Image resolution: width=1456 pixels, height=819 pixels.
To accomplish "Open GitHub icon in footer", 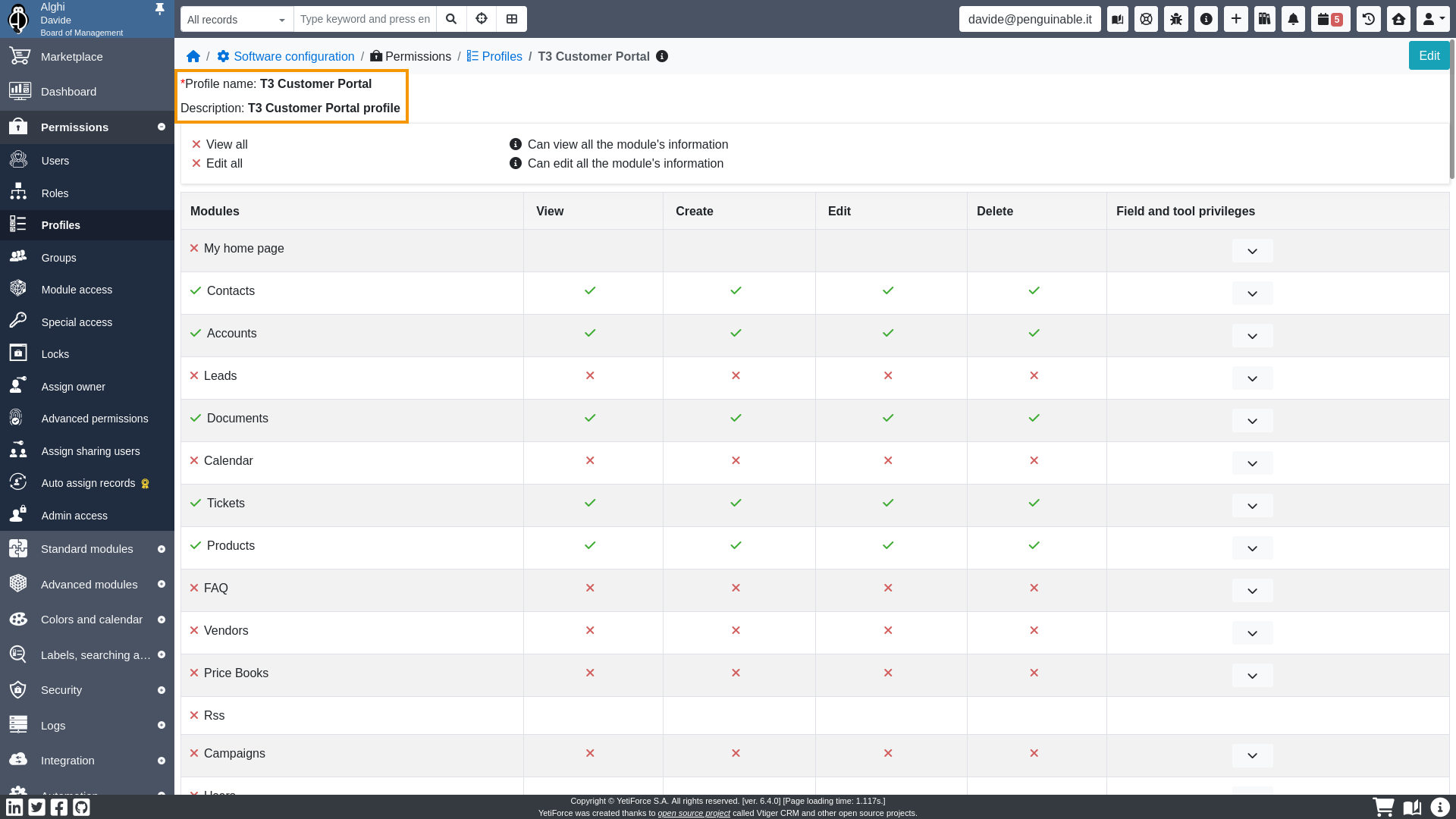I will coord(81,807).
